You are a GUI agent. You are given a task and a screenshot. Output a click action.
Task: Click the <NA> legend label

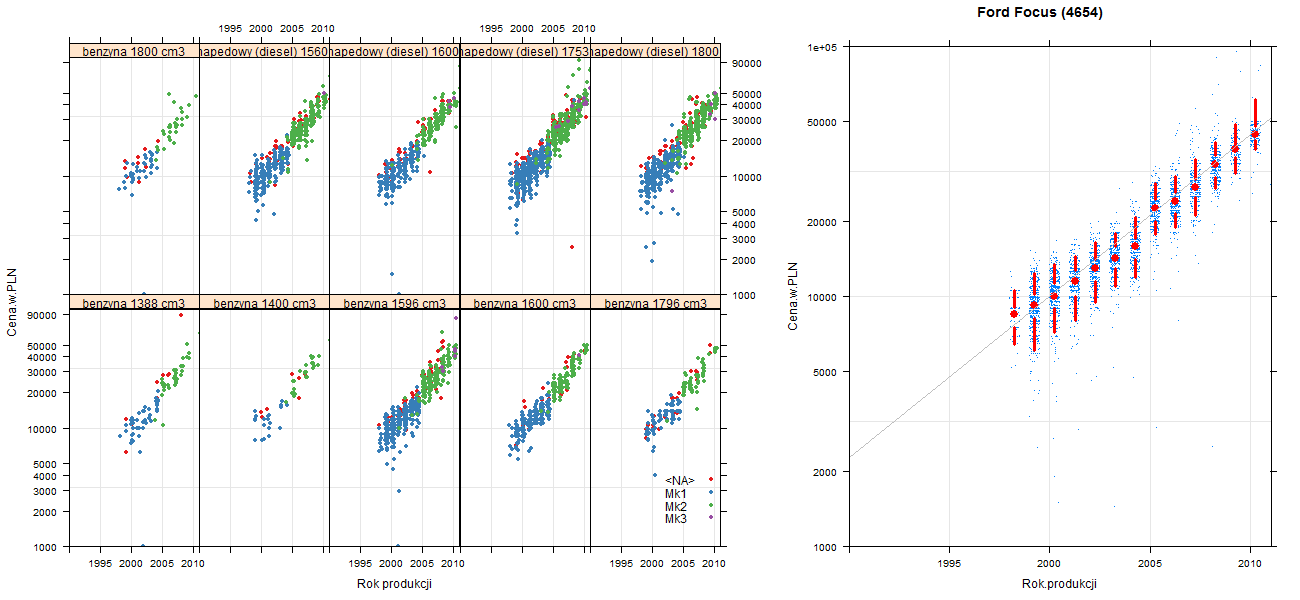(x=679, y=481)
